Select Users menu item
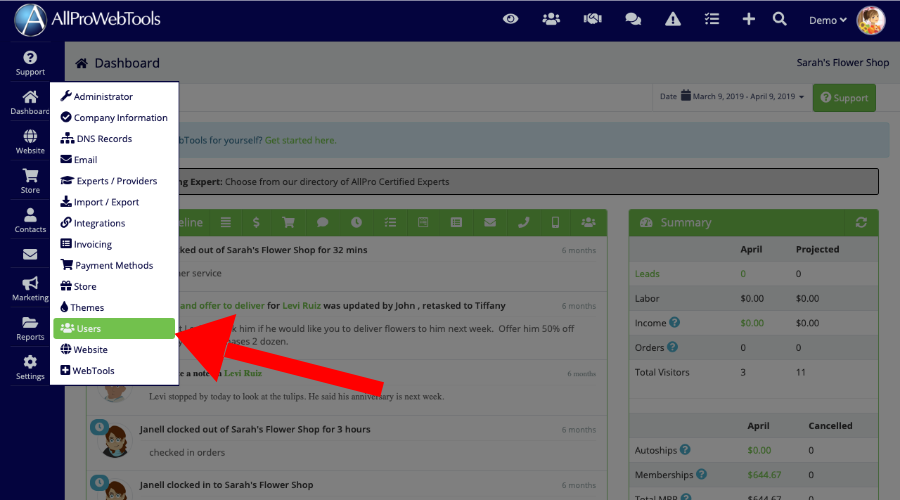 pyautogui.click(x=114, y=328)
